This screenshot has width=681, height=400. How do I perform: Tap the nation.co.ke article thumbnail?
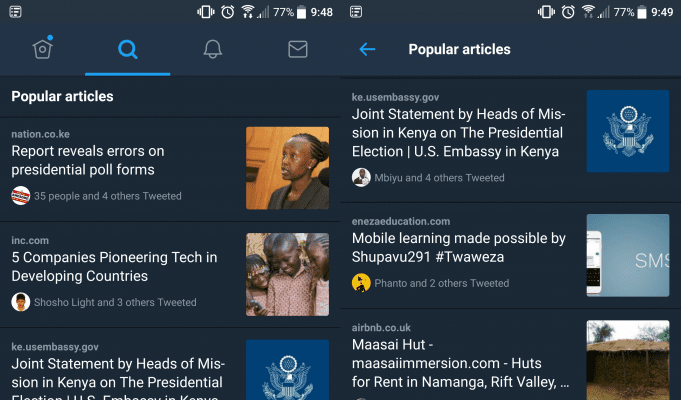click(x=287, y=168)
